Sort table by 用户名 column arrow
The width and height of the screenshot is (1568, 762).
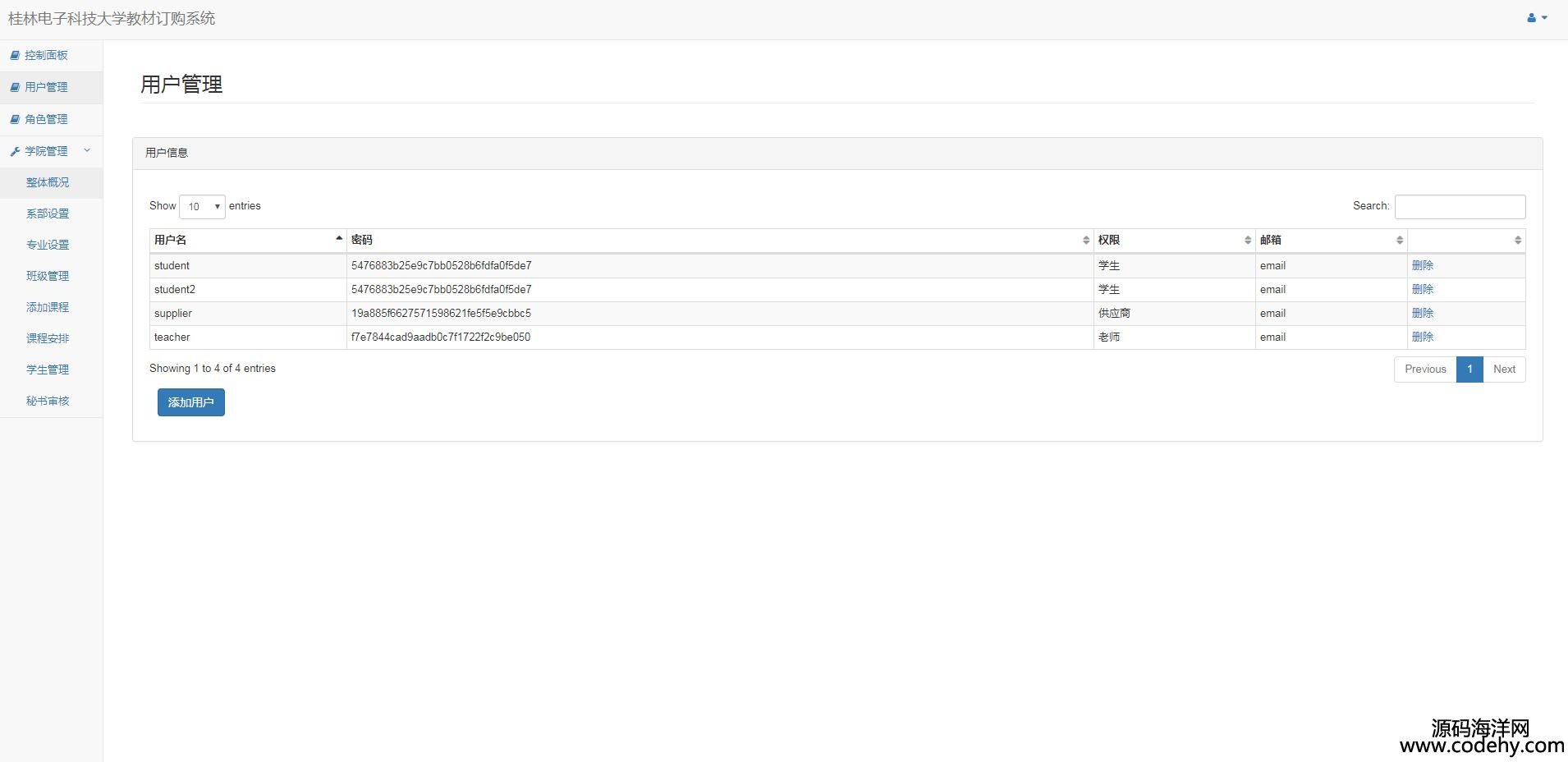click(338, 239)
